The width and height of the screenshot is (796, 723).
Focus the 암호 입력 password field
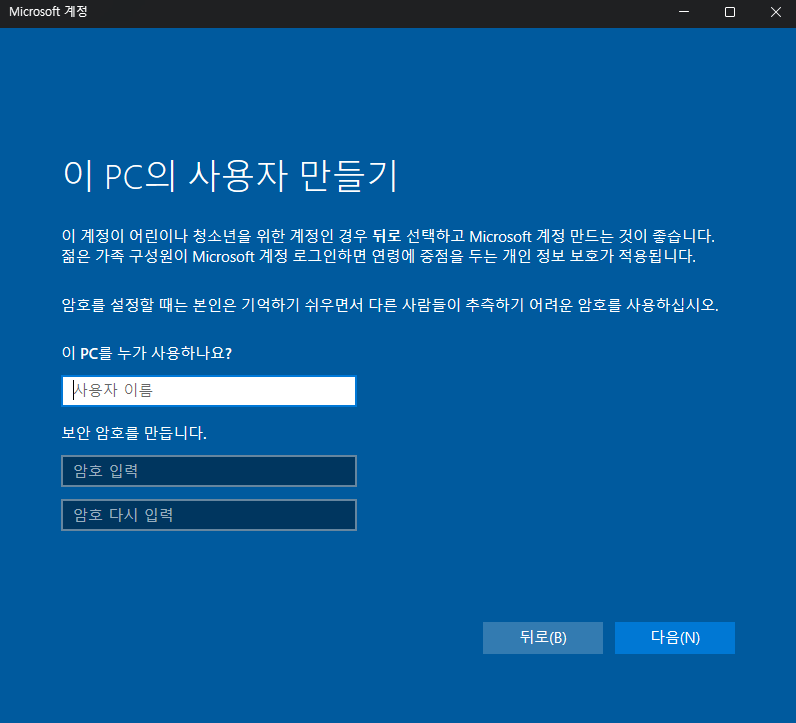pyautogui.click(x=208, y=471)
